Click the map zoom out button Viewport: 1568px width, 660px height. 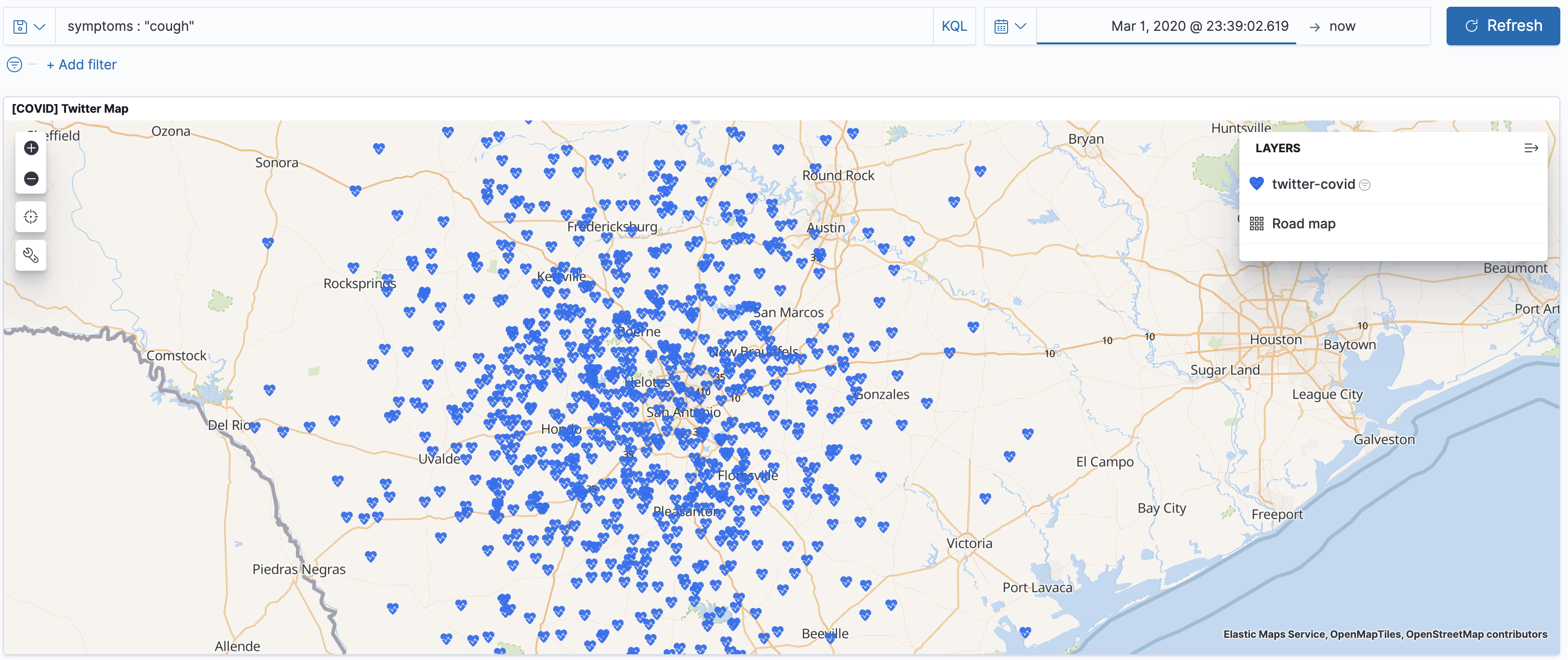31,179
